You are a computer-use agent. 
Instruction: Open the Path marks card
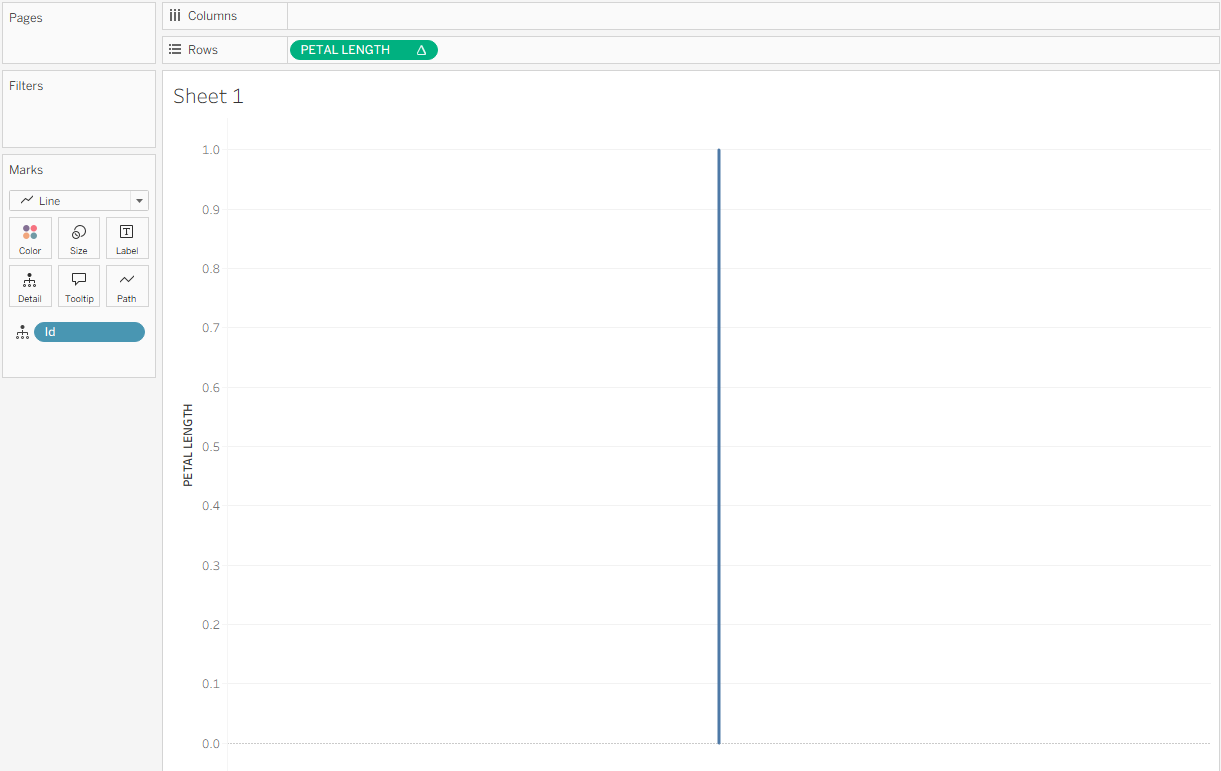click(127, 286)
